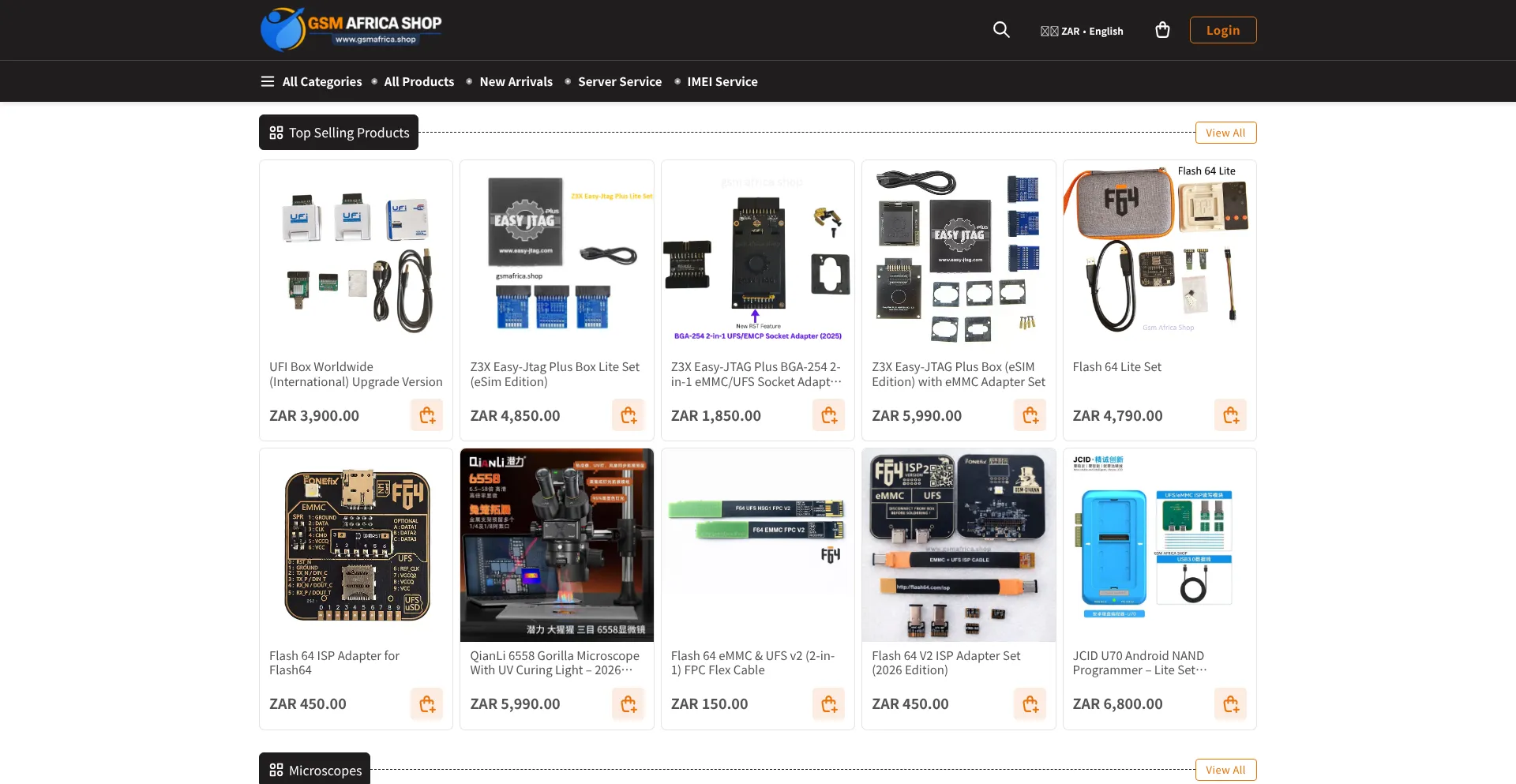Open Flash 64 Lite Set product image
This screenshot has width=1516, height=784.
[1160, 257]
